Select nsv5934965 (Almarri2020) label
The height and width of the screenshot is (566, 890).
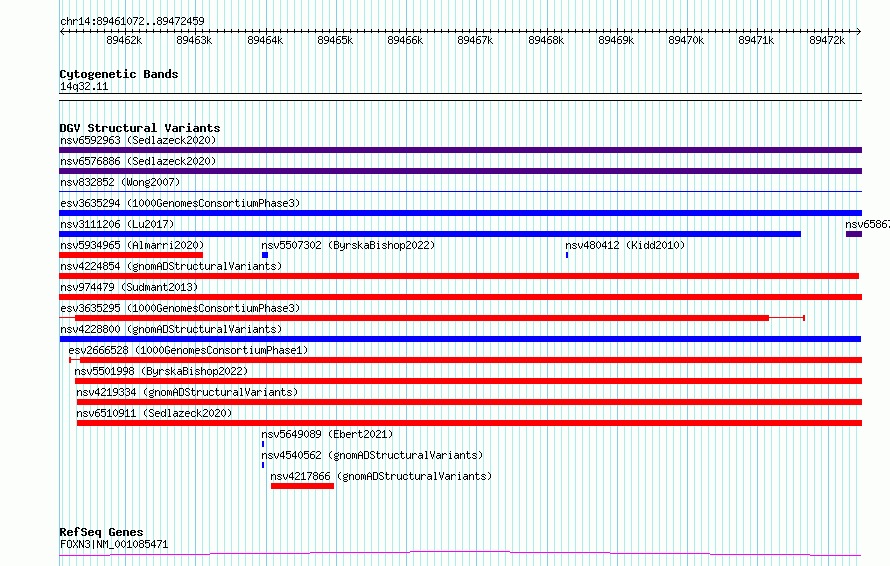click(132, 245)
